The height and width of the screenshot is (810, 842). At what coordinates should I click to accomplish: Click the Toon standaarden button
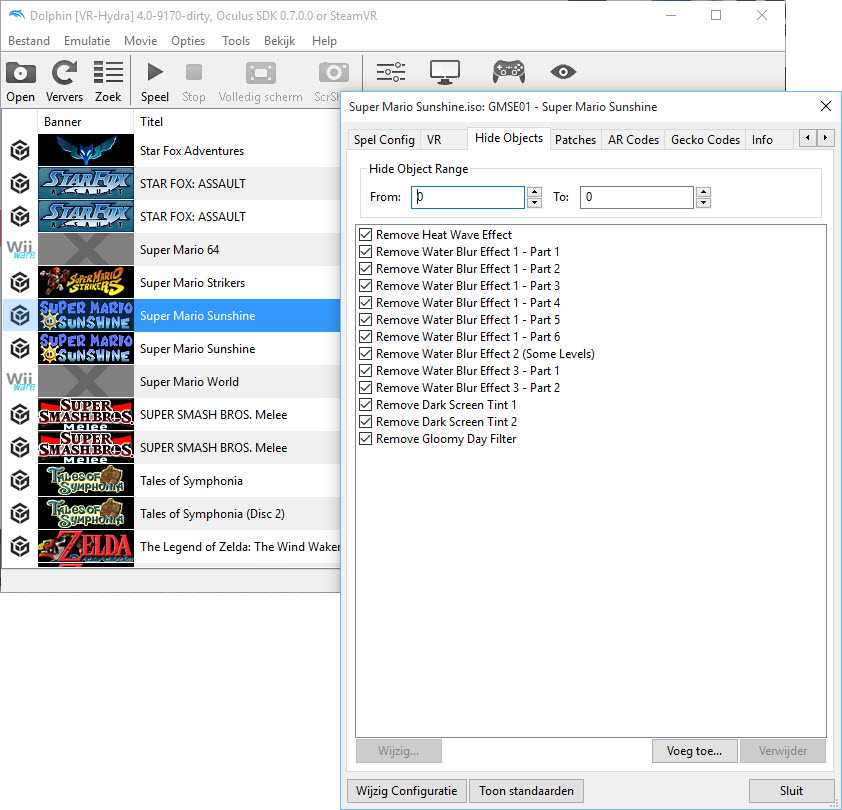(526, 791)
